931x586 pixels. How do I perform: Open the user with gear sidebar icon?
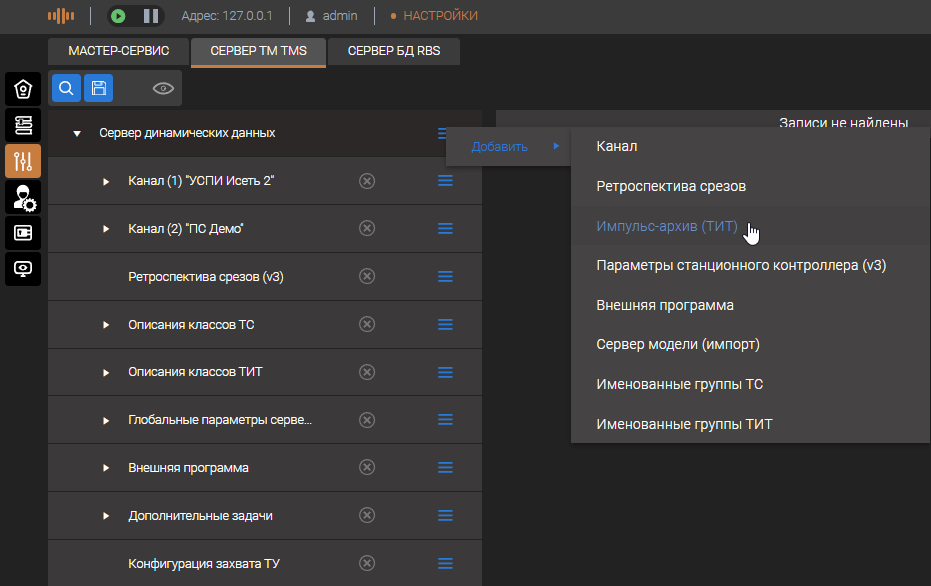[23, 197]
